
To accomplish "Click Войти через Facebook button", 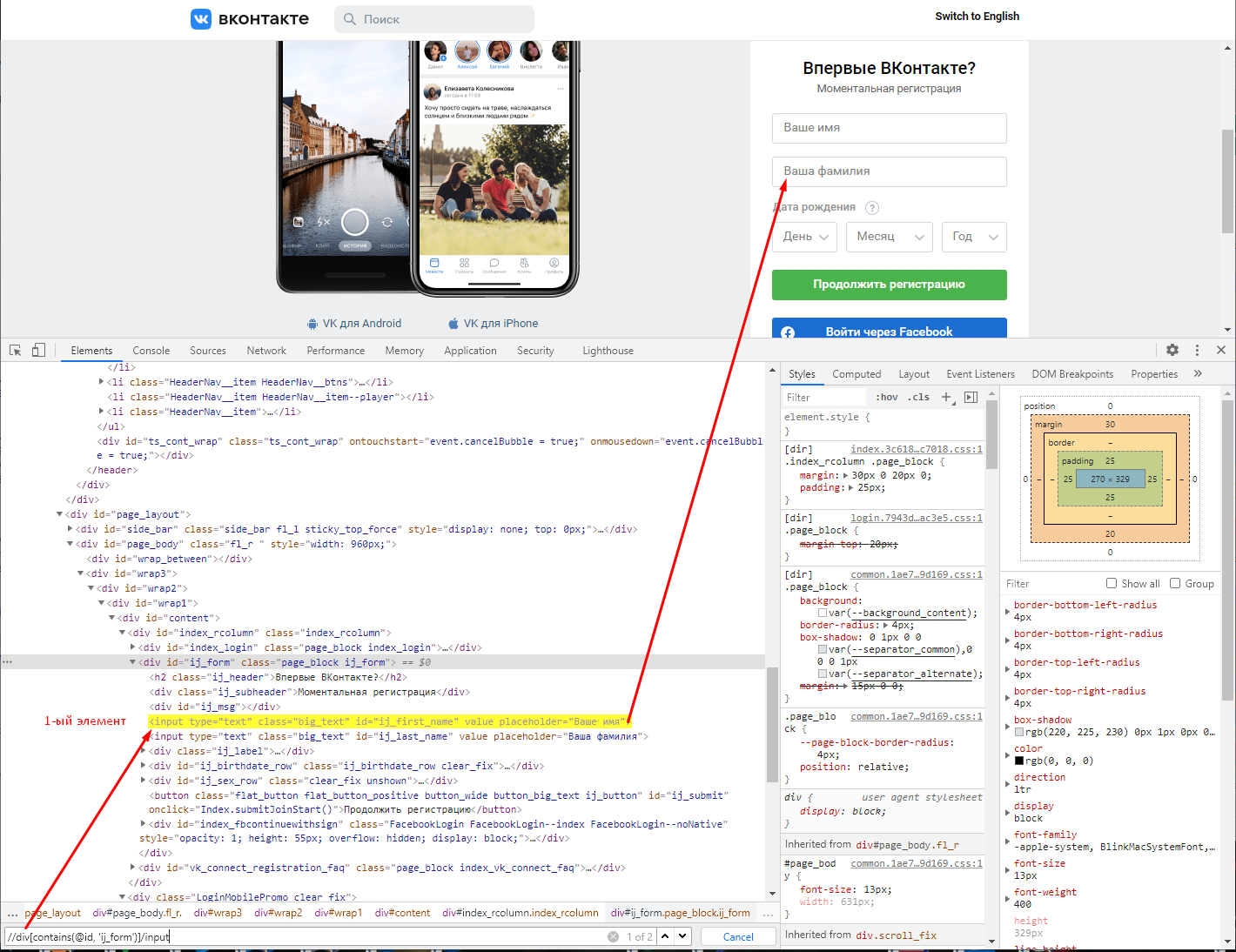I will coord(890,328).
